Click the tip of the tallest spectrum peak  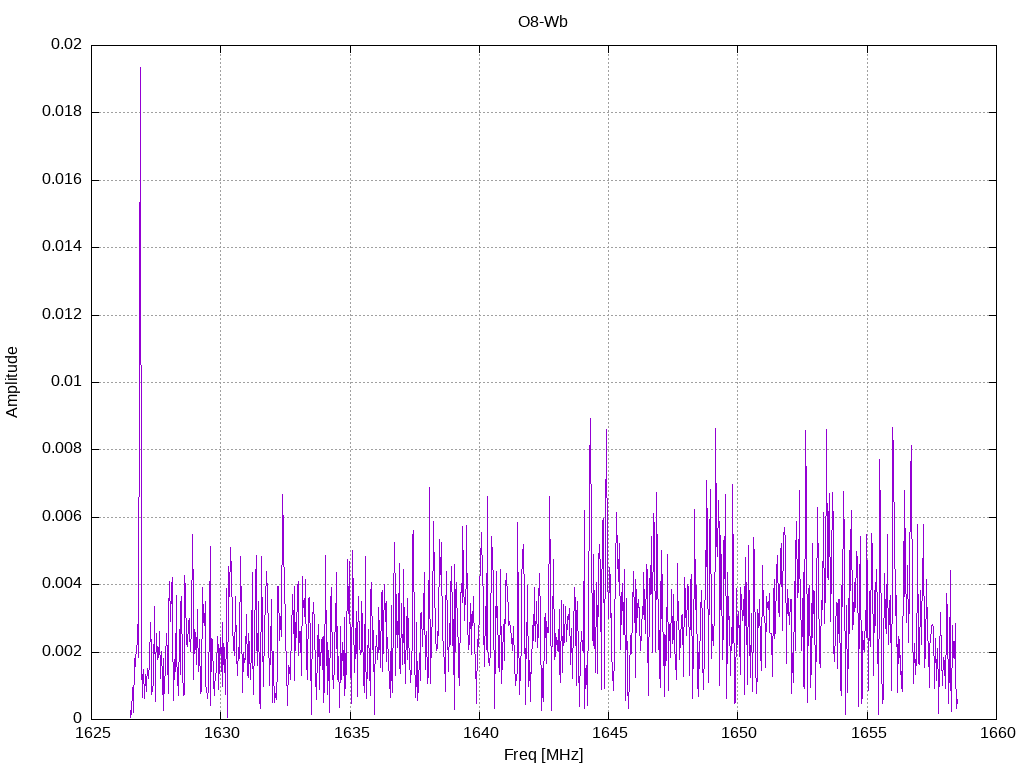point(140,68)
